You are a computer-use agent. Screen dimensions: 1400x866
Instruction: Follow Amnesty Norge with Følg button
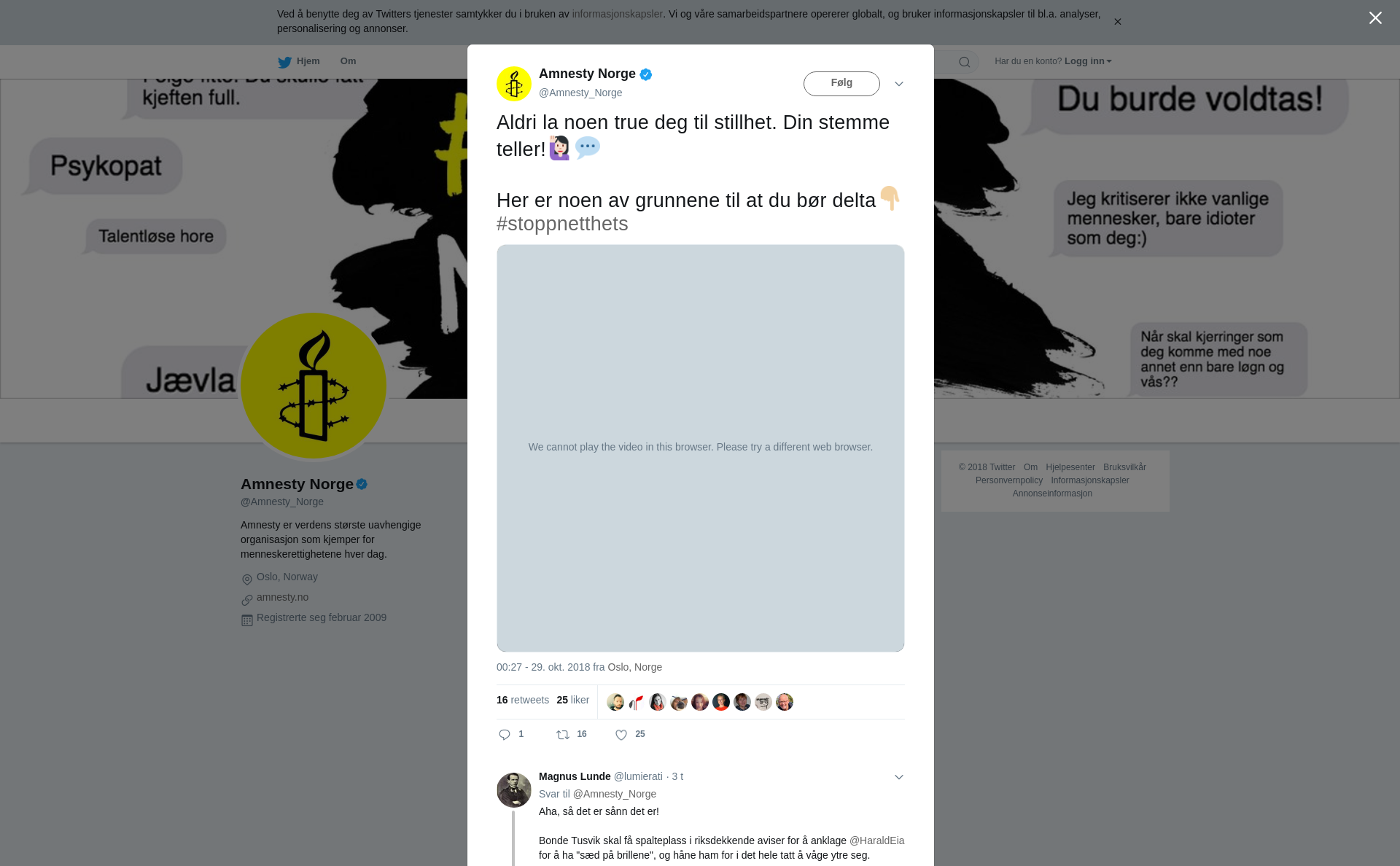(x=841, y=84)
